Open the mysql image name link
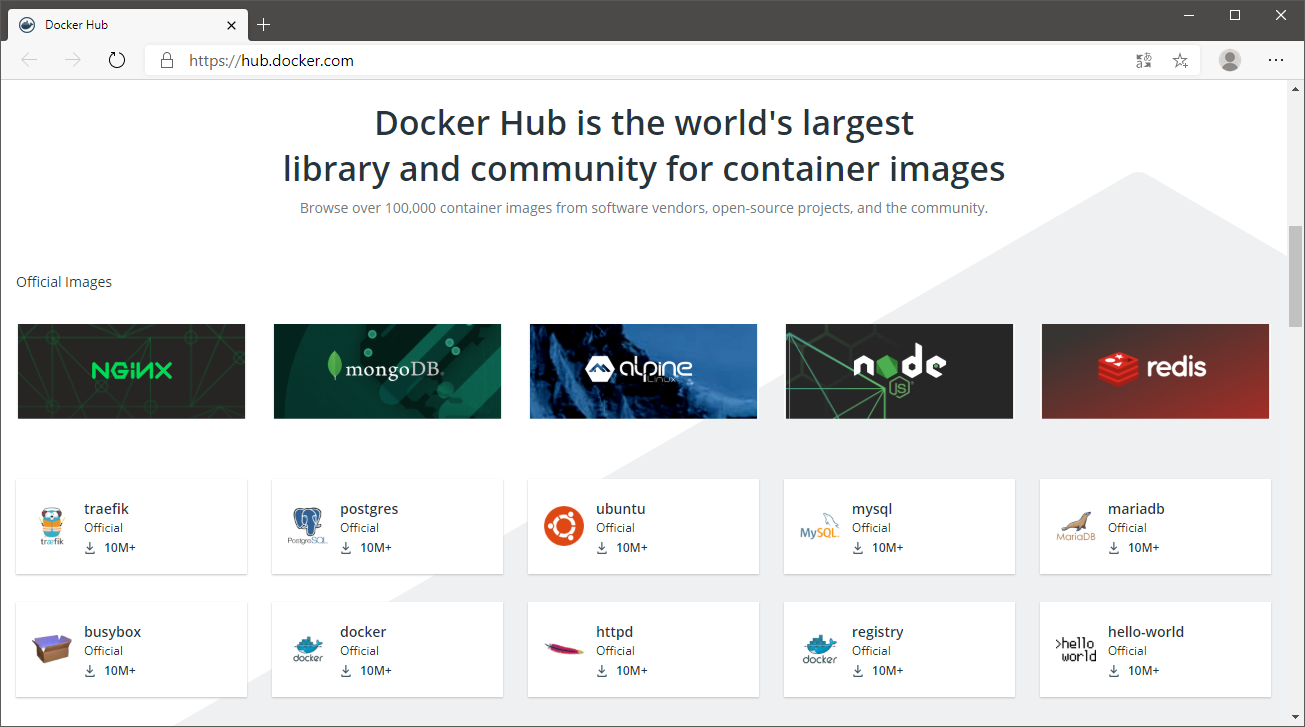The height and width of the screenshot is (727, 1305). point(872,509)
